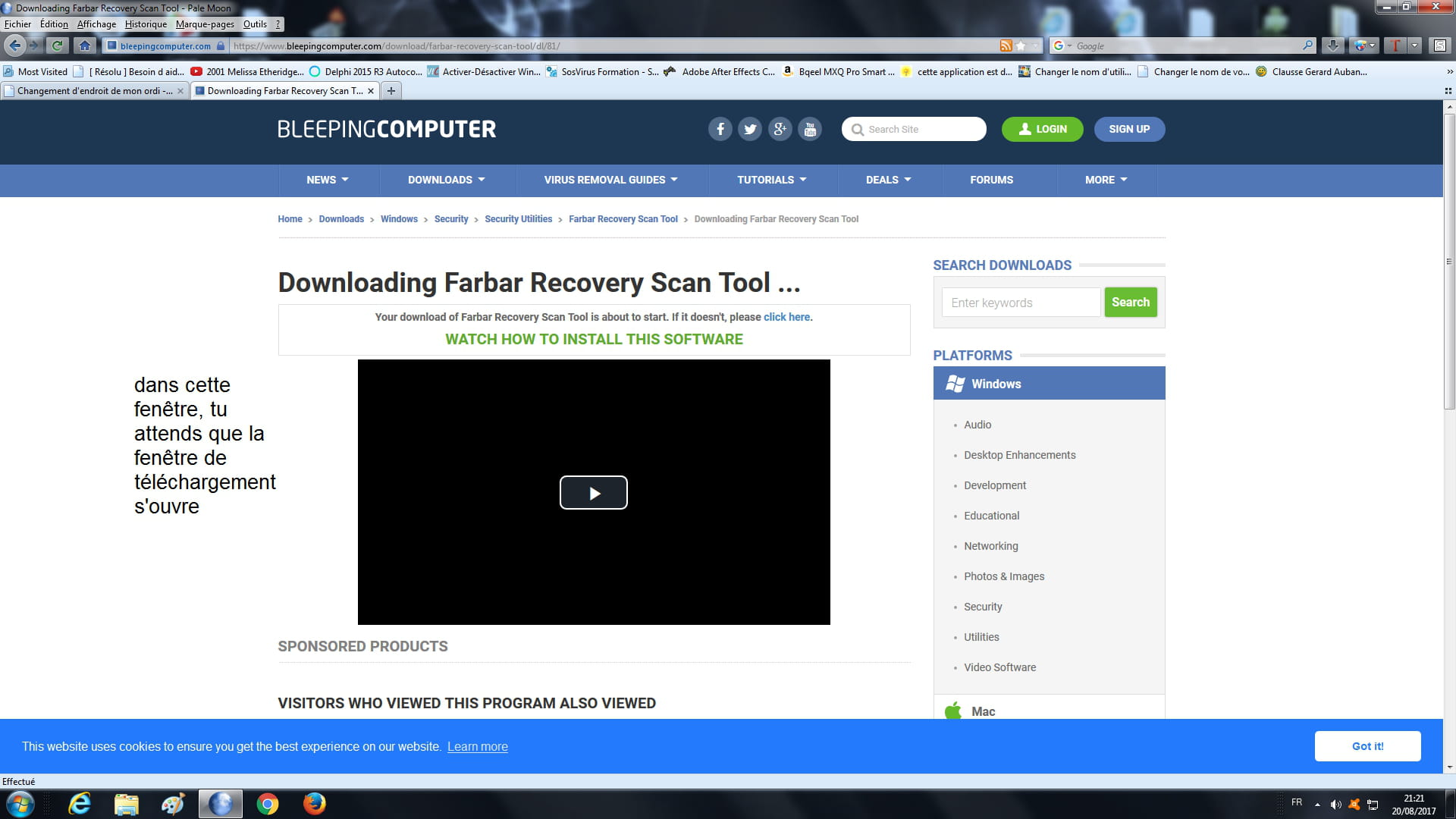Viewport: 1456px width, 819px height.
Task: Open the Paint palette taskbar icon
Action: click(x=174, y=804)
